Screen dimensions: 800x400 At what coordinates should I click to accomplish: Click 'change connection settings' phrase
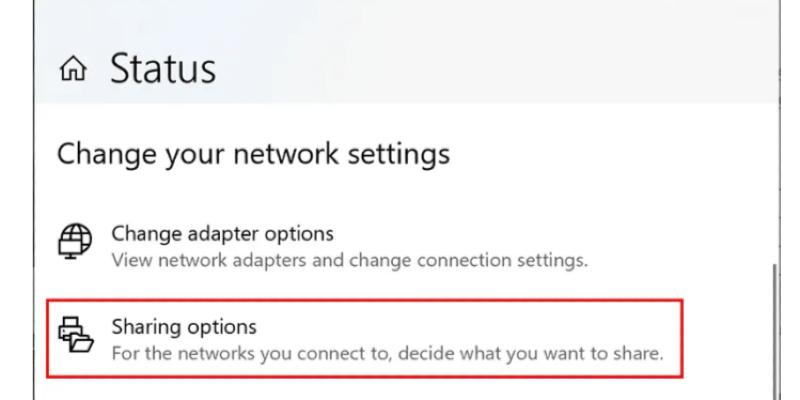(491, 262)
